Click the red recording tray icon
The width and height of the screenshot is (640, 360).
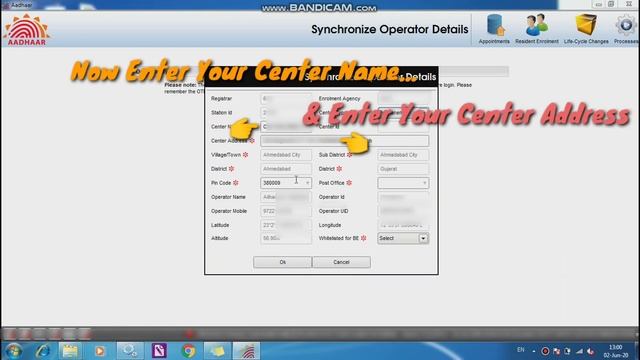pyautogui.click(x=545, y=351)
